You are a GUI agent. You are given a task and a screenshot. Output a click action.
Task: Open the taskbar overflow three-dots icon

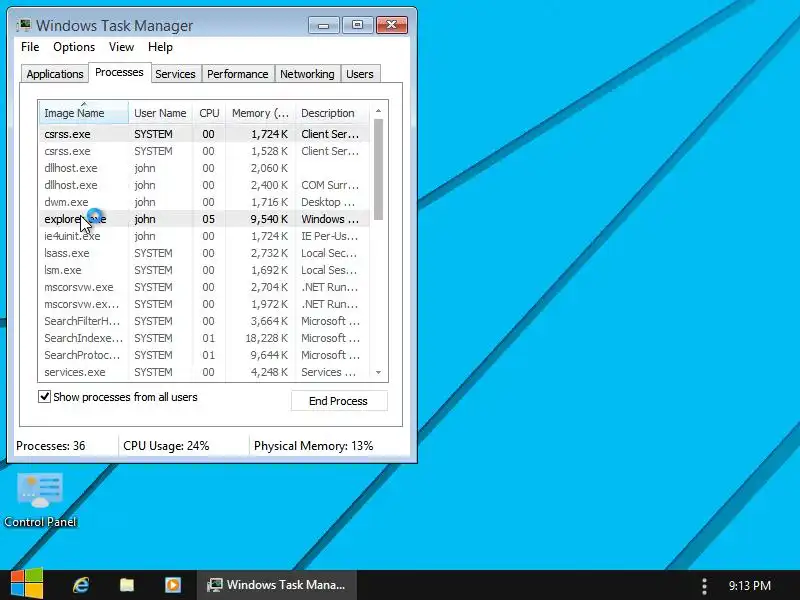point(704,586)
